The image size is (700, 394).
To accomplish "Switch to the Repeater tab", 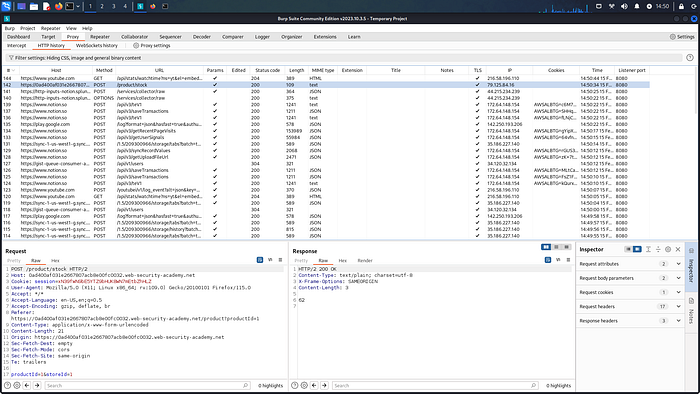I will pos(100,37).
